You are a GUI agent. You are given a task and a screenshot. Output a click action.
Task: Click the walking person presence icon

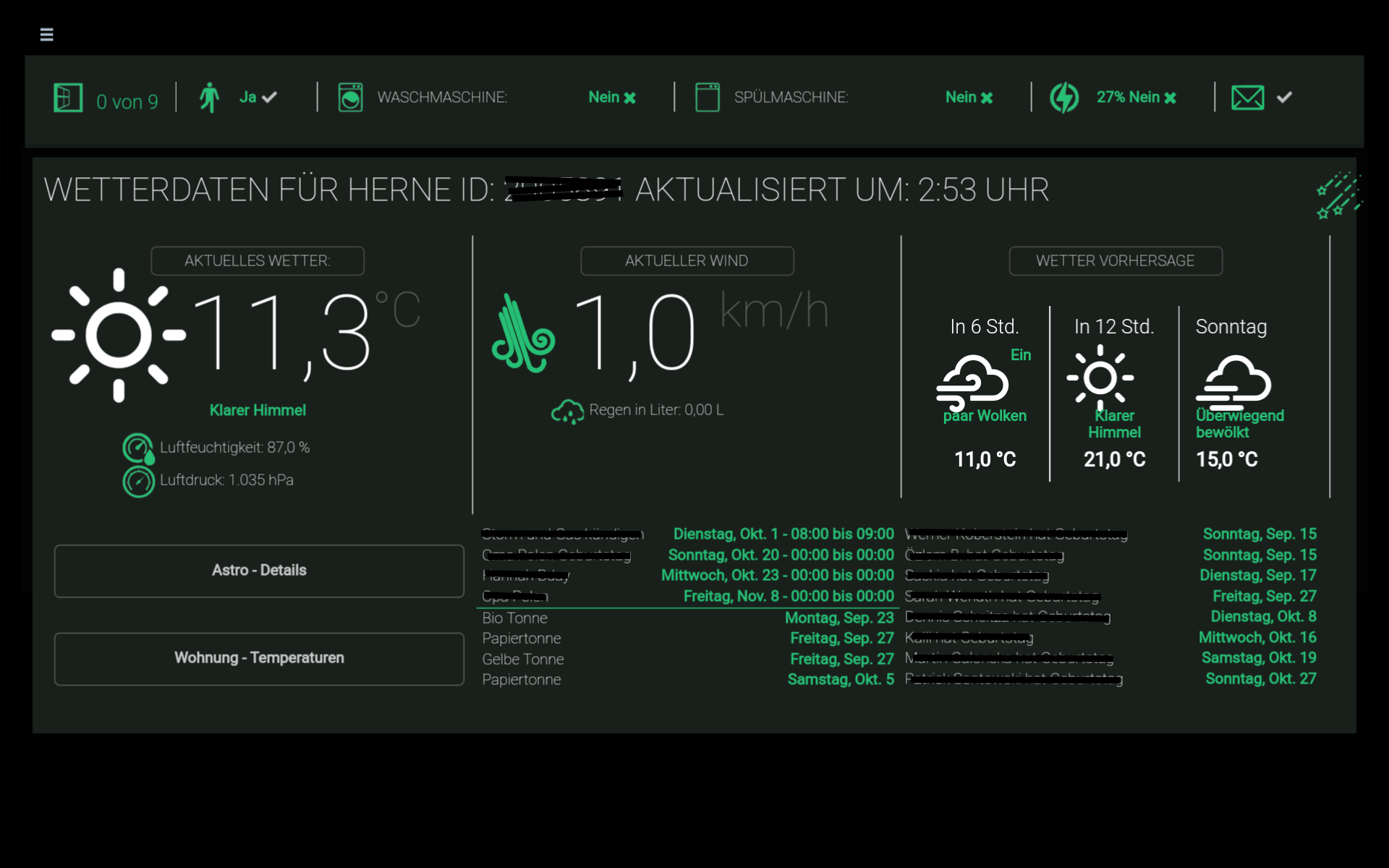click(209, 98)
